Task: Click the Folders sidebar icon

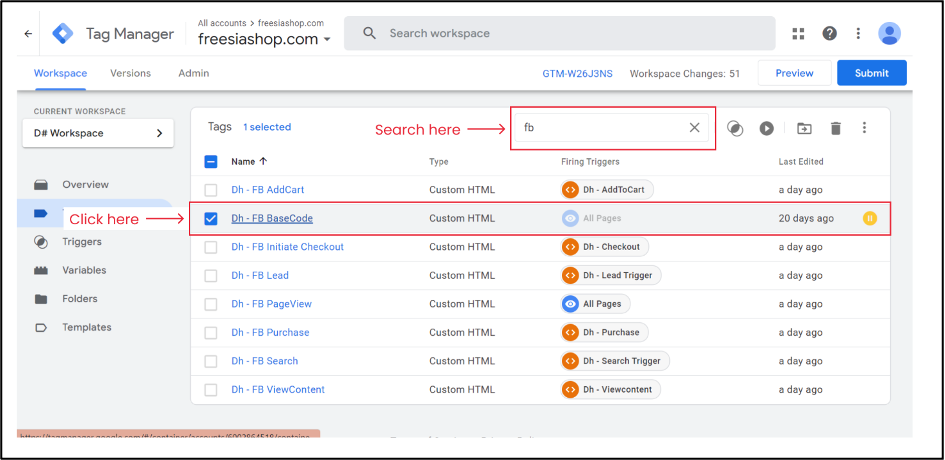Action: click(x=41, y=299)
